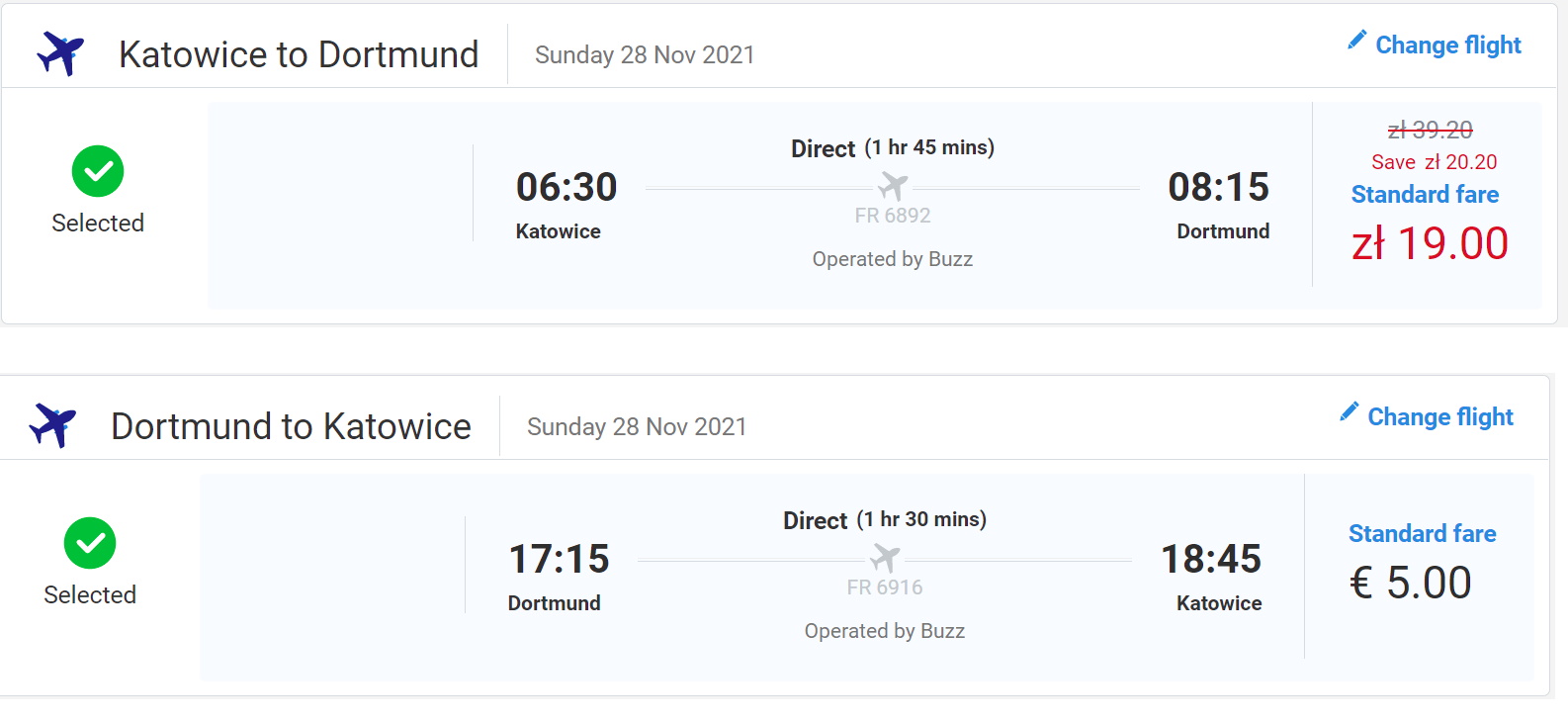Screen dimensions: 1568x723
Task: Toggle the green Selected checkmark for the Katowice flight
Action: [98, 171]
